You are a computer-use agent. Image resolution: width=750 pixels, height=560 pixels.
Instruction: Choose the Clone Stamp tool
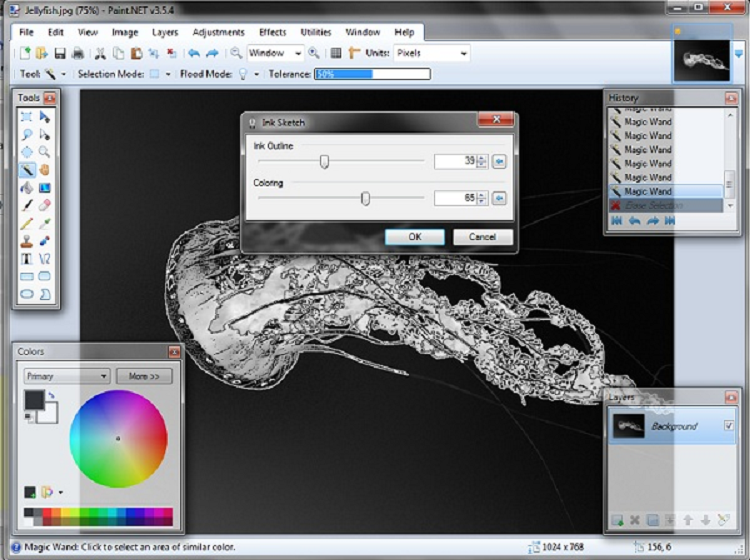tap(27, 241)
